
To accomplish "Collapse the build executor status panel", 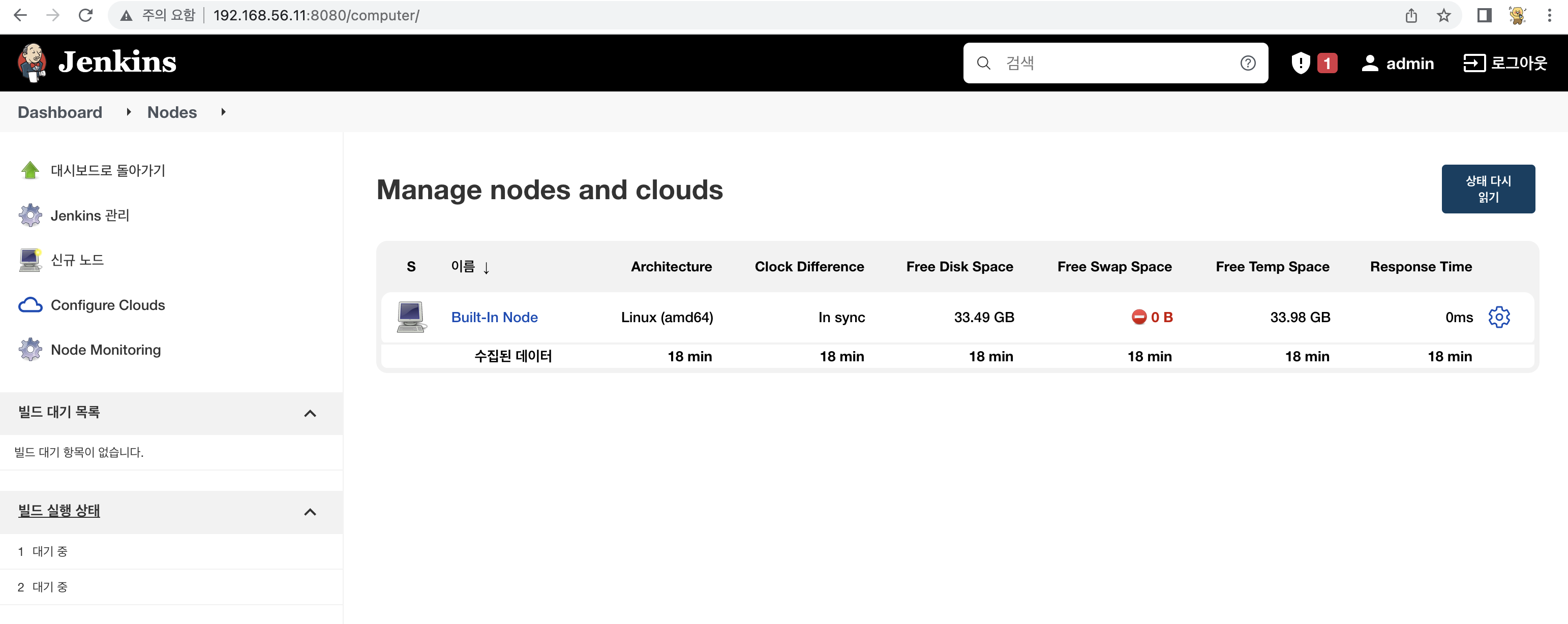I will pos(310,512).
